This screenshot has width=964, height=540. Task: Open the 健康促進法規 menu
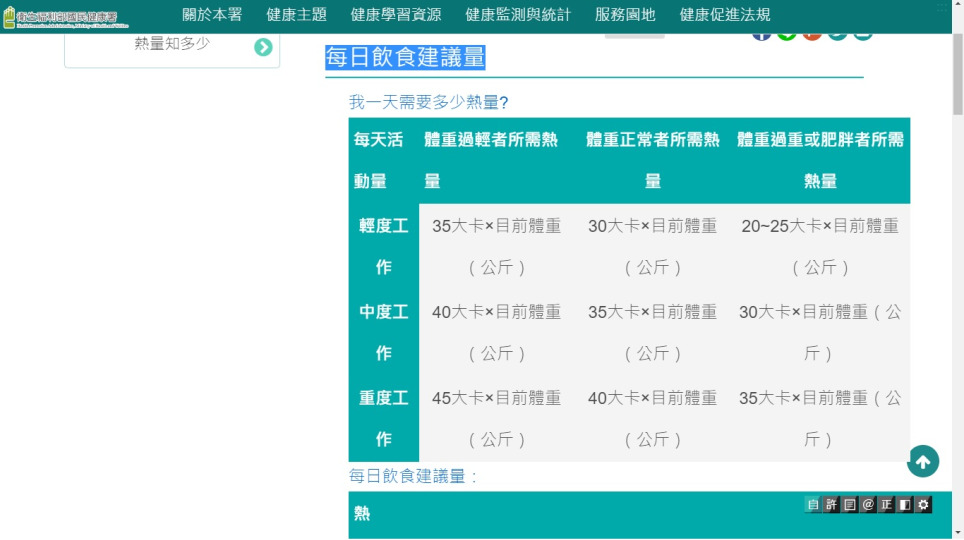point(725,15)
